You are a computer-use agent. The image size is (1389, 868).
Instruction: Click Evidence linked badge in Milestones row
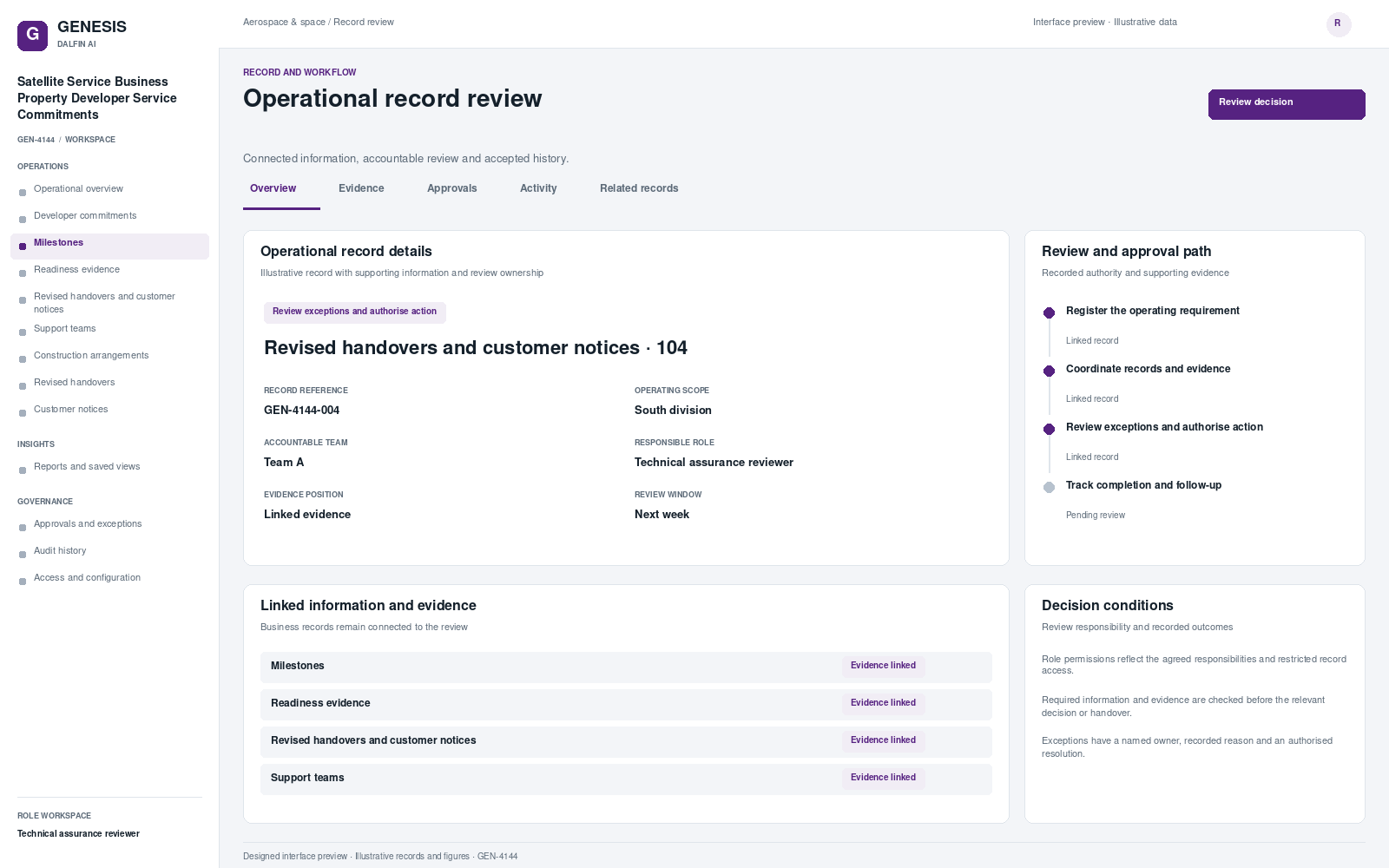click(883, 667)
